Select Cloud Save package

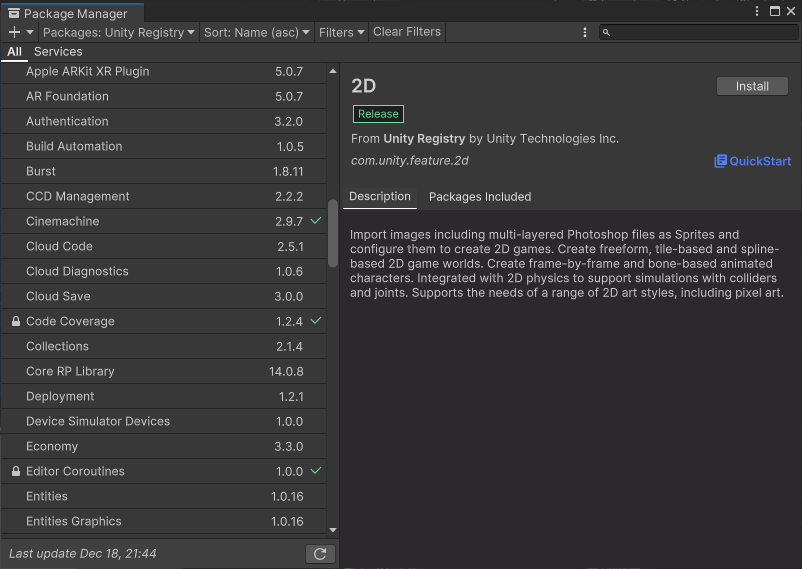click(x=164, y=296)
